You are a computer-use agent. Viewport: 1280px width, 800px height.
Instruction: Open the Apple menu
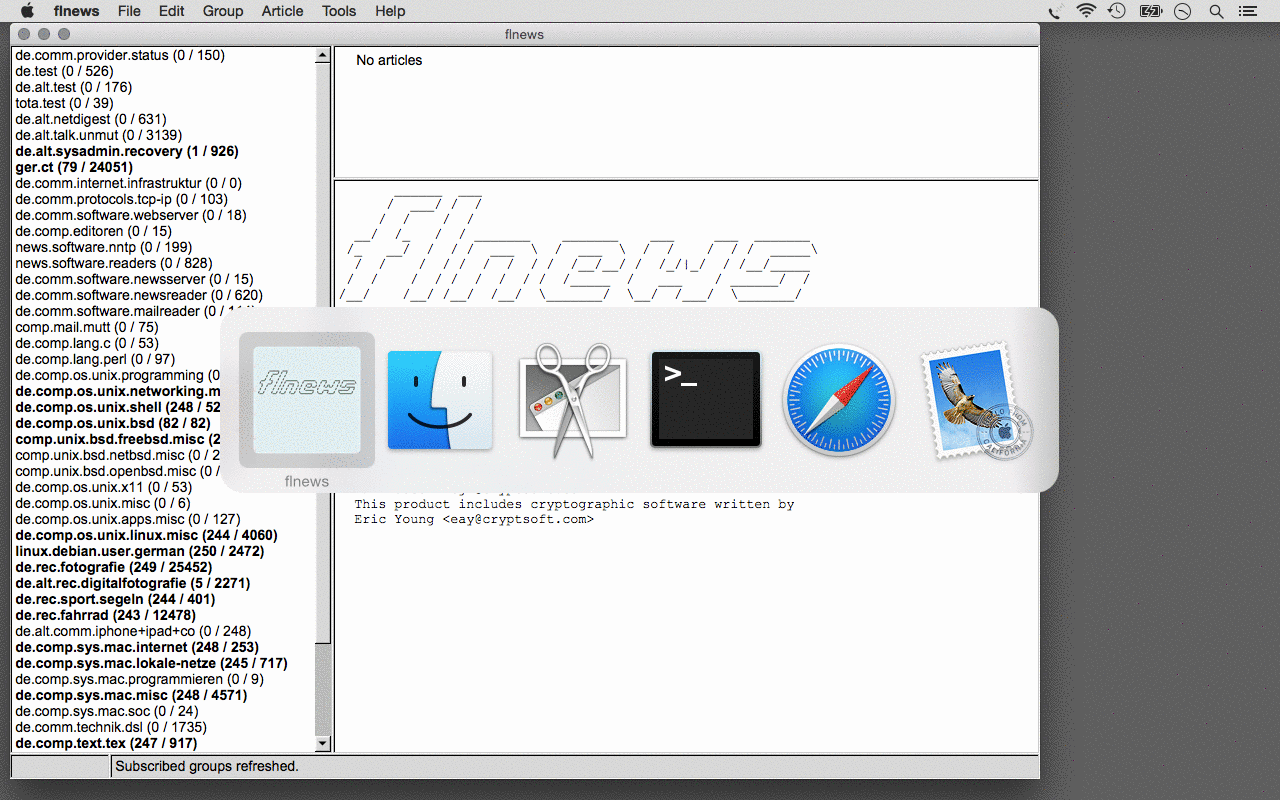pyautogui.click(x=27, y=11)
